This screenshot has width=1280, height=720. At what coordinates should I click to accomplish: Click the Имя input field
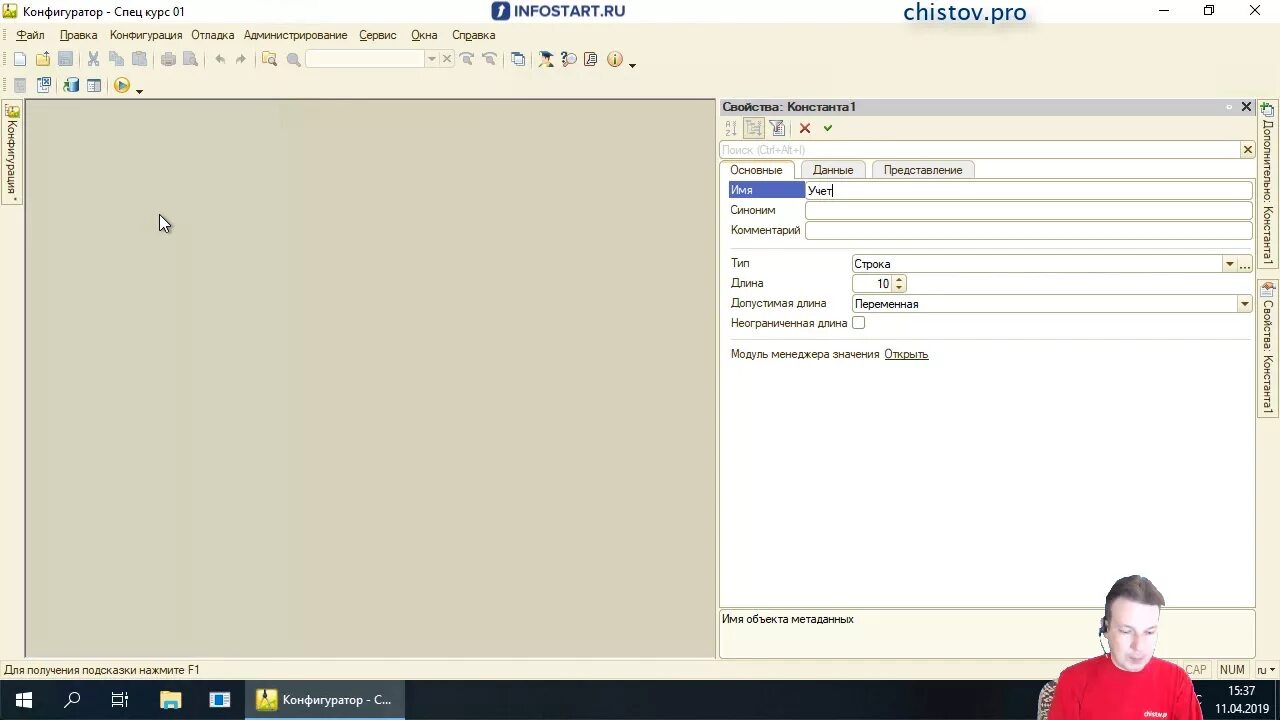pyautogui.click(x=1028, y=190)
